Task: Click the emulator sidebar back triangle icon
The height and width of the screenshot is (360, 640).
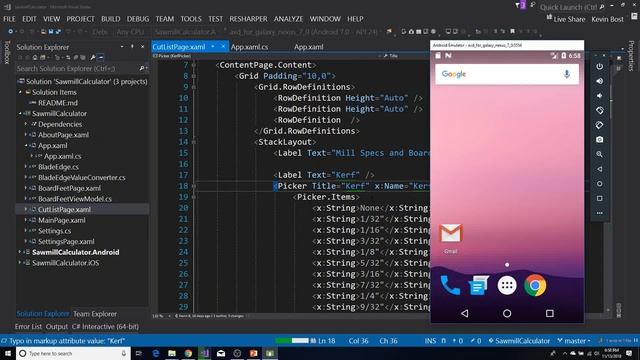Action: pos(599,169)
